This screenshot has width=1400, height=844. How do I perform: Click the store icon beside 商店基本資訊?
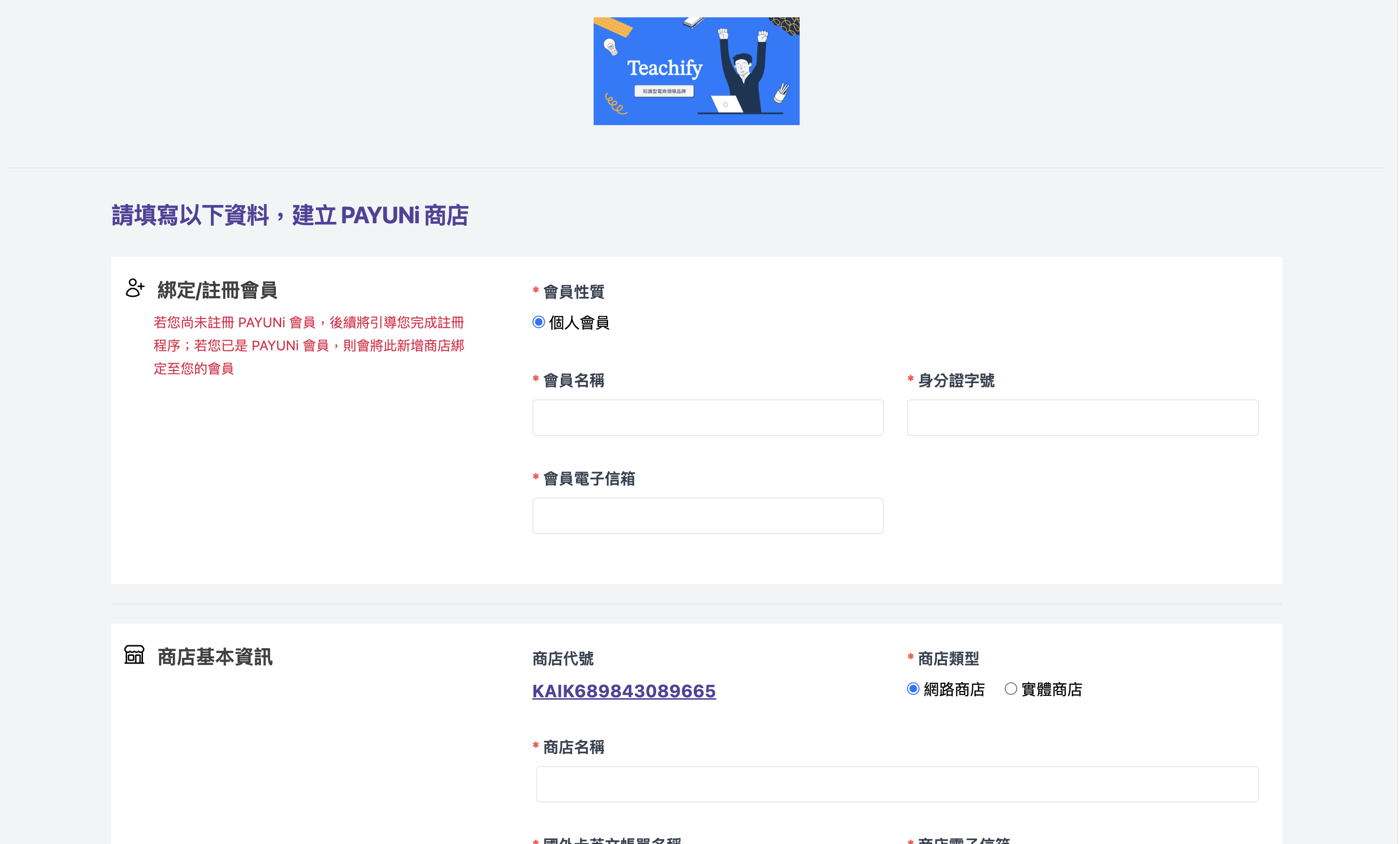pos(135,655)
